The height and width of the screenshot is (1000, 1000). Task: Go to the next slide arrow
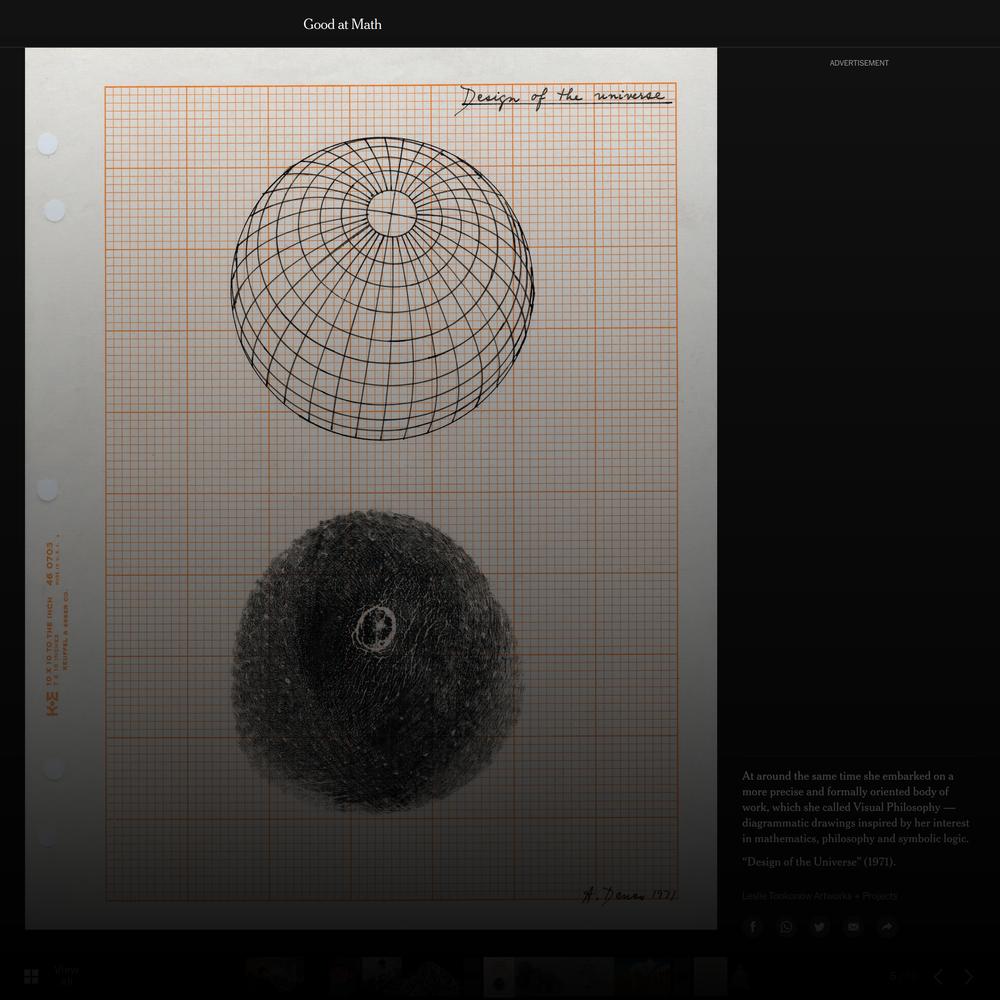point(969,976)
